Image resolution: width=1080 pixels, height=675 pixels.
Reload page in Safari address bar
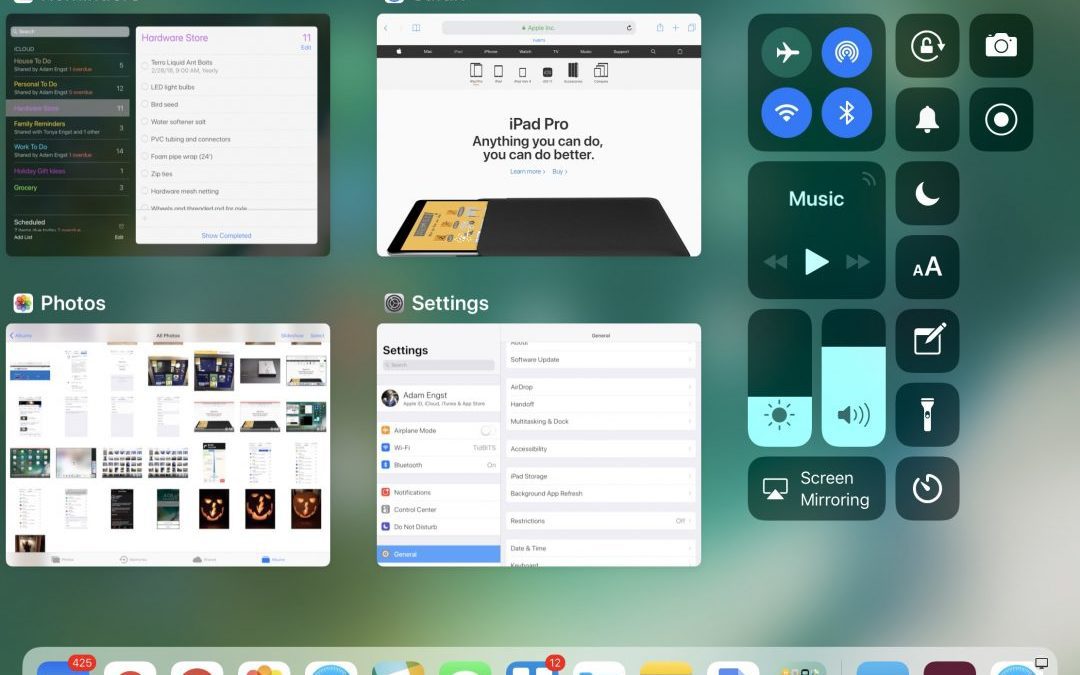coord(629,28)
